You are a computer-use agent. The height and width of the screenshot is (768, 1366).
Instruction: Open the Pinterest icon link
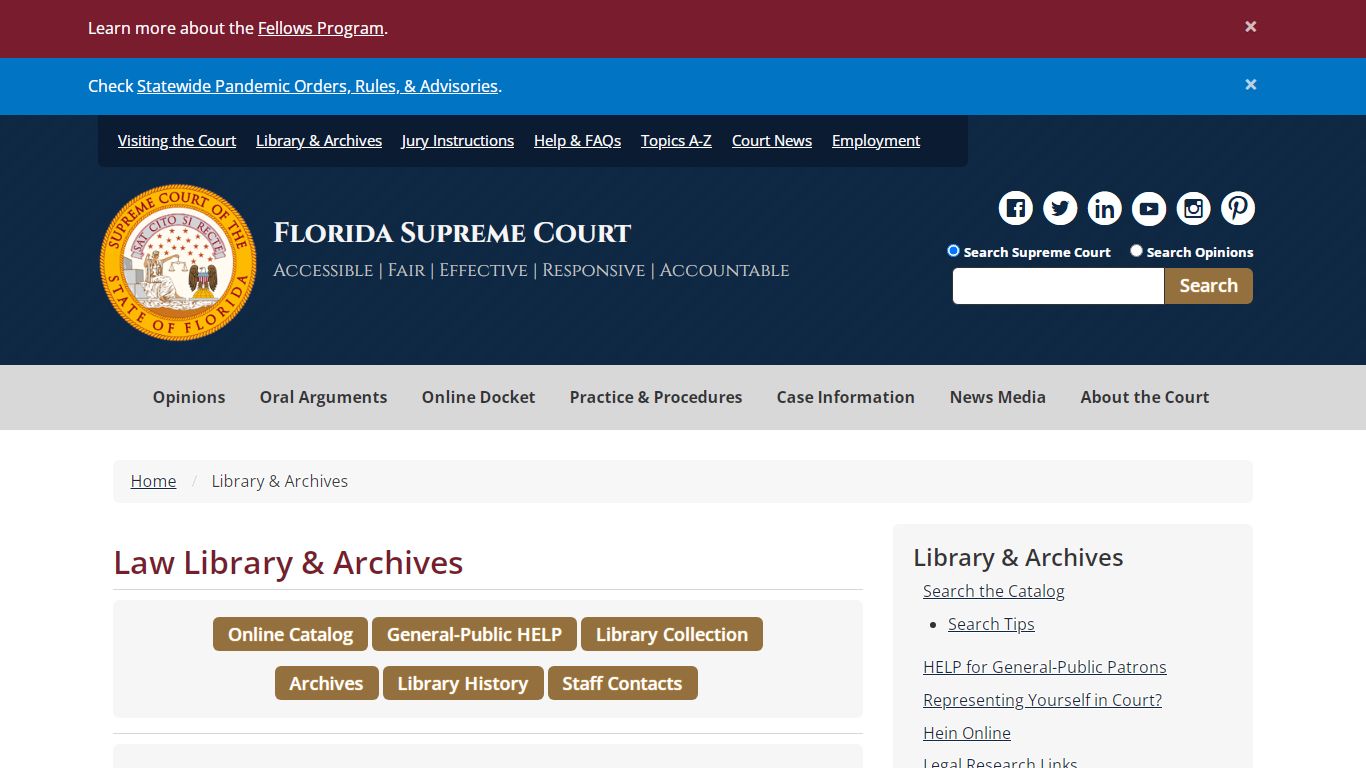1238,208
